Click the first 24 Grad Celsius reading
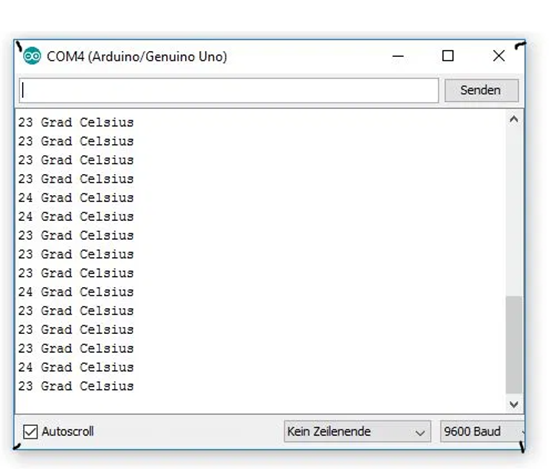 76,198
